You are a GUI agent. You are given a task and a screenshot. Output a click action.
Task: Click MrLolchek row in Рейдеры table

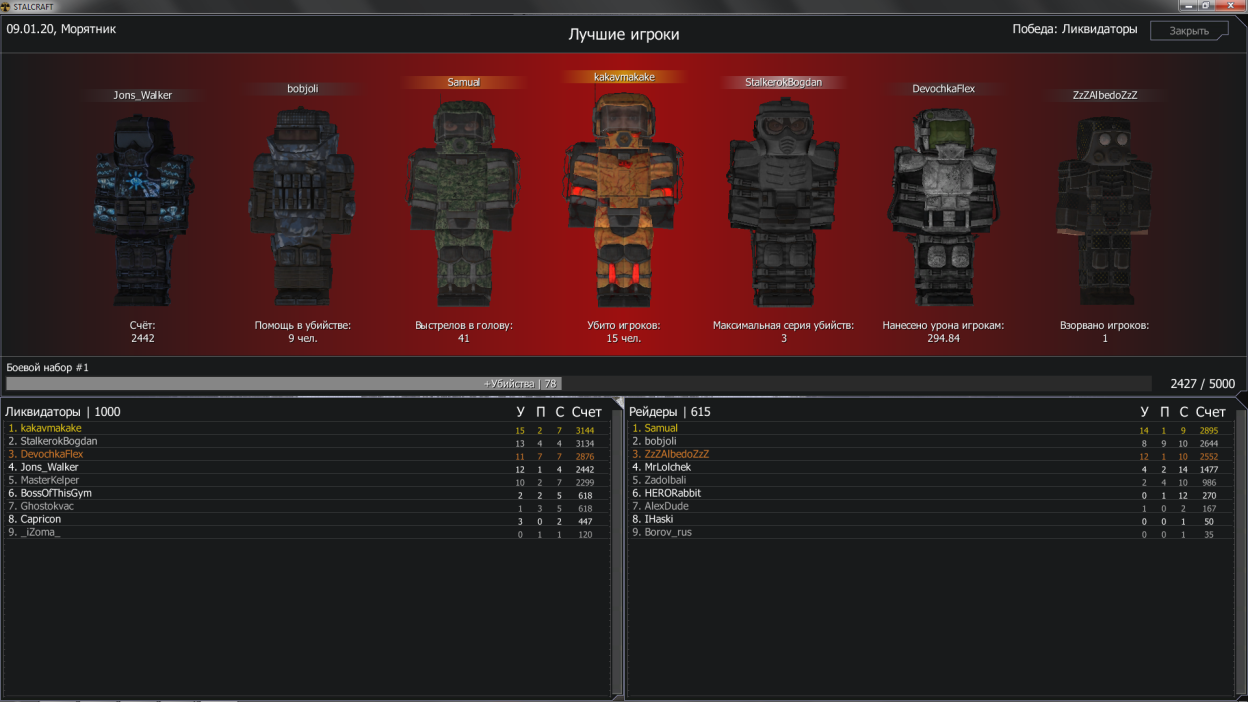pyautogui.click(x=930, y=467)
